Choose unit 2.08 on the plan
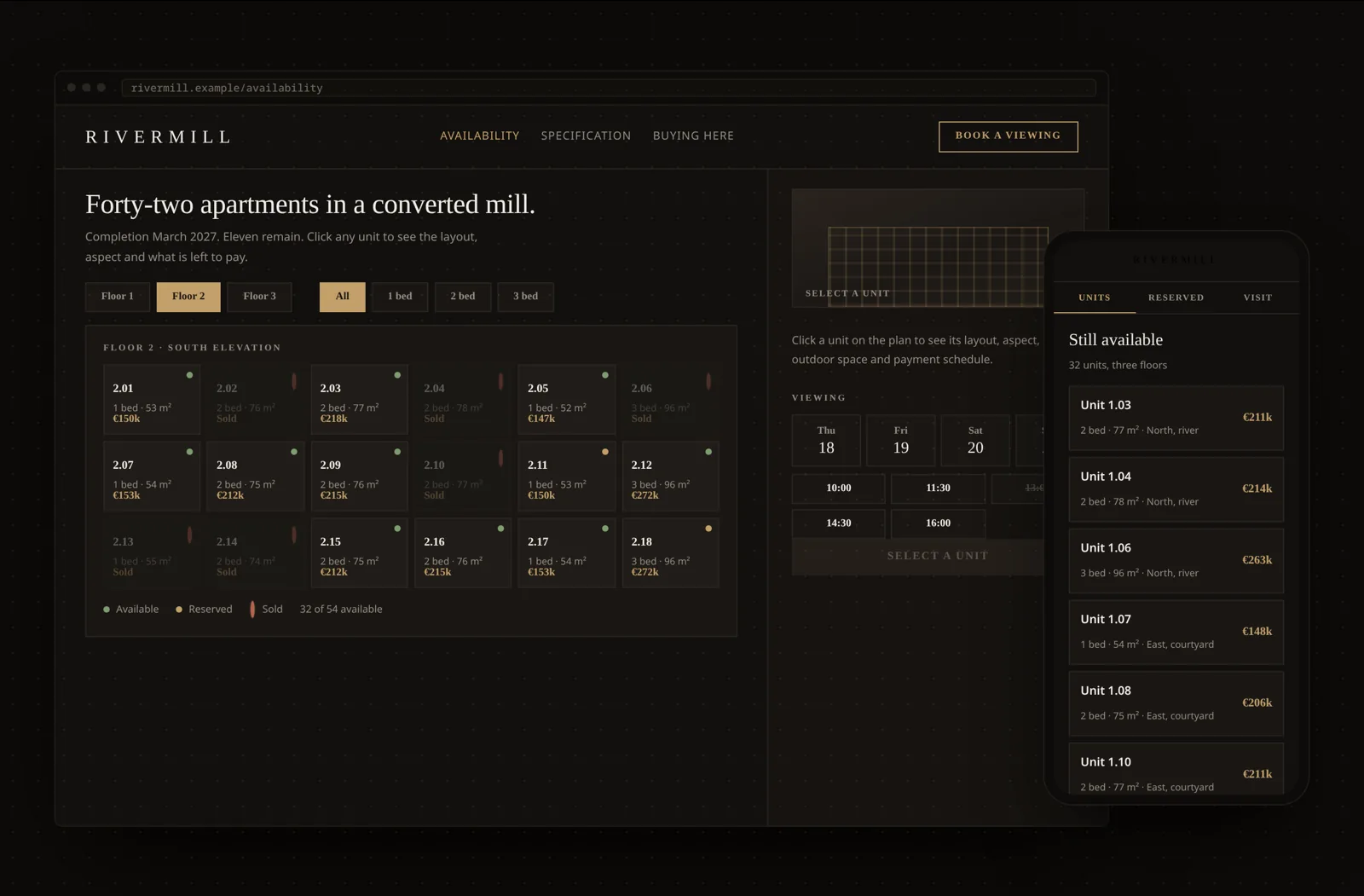 [255, 477]
